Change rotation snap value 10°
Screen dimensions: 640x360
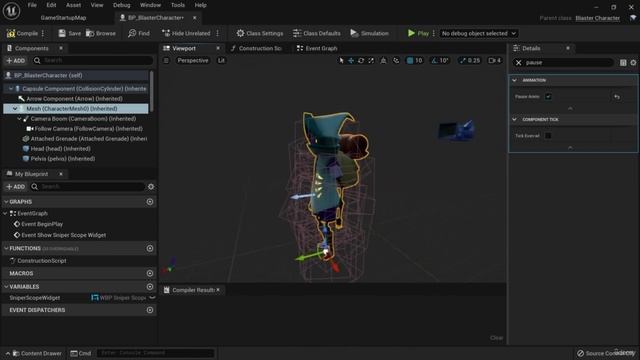click(x=444, y=60)
